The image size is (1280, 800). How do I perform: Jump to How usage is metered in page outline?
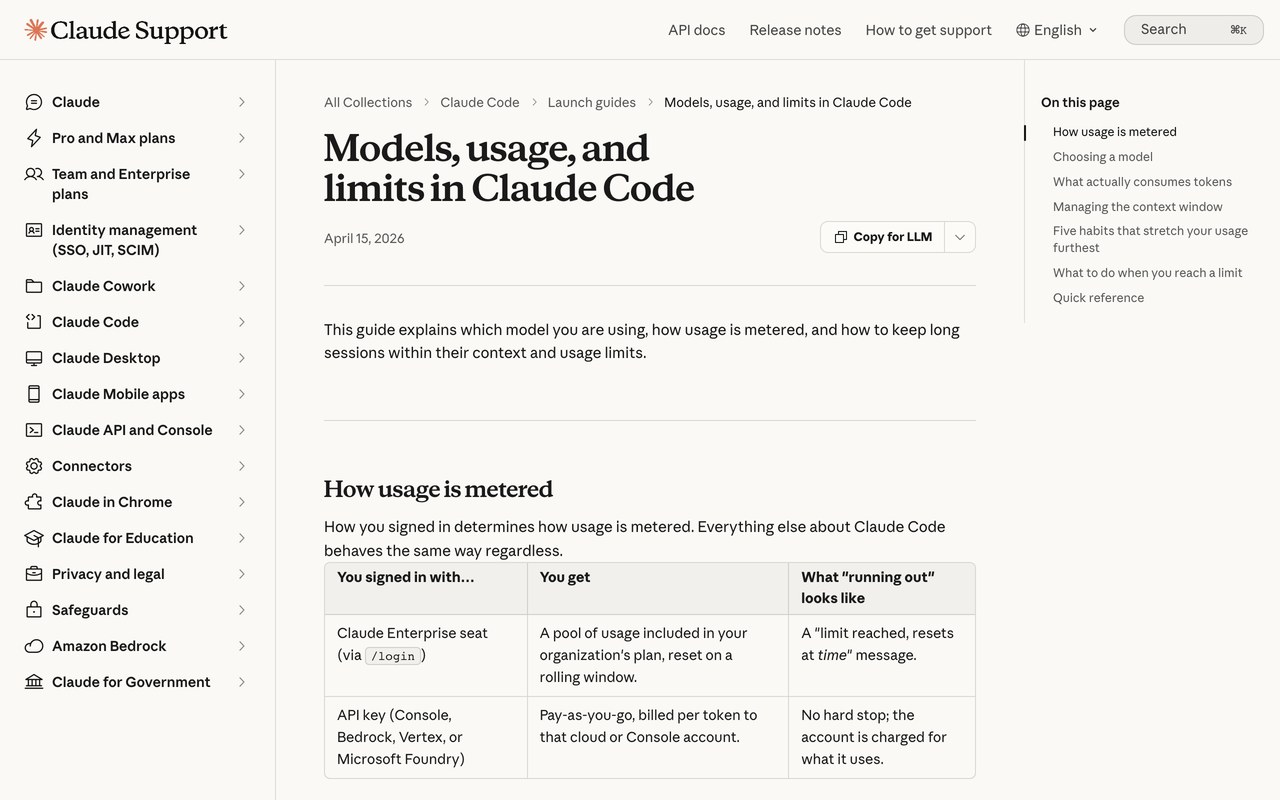1115,132
